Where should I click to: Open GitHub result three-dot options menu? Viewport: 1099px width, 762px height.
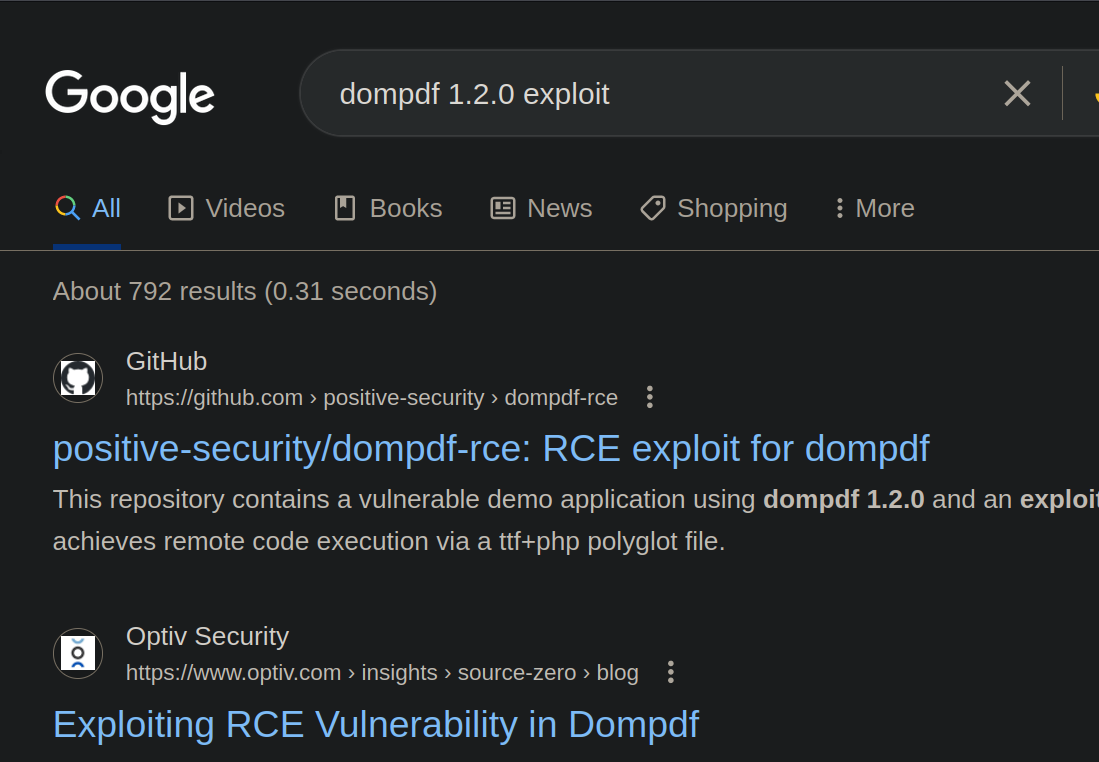(650, 397)
